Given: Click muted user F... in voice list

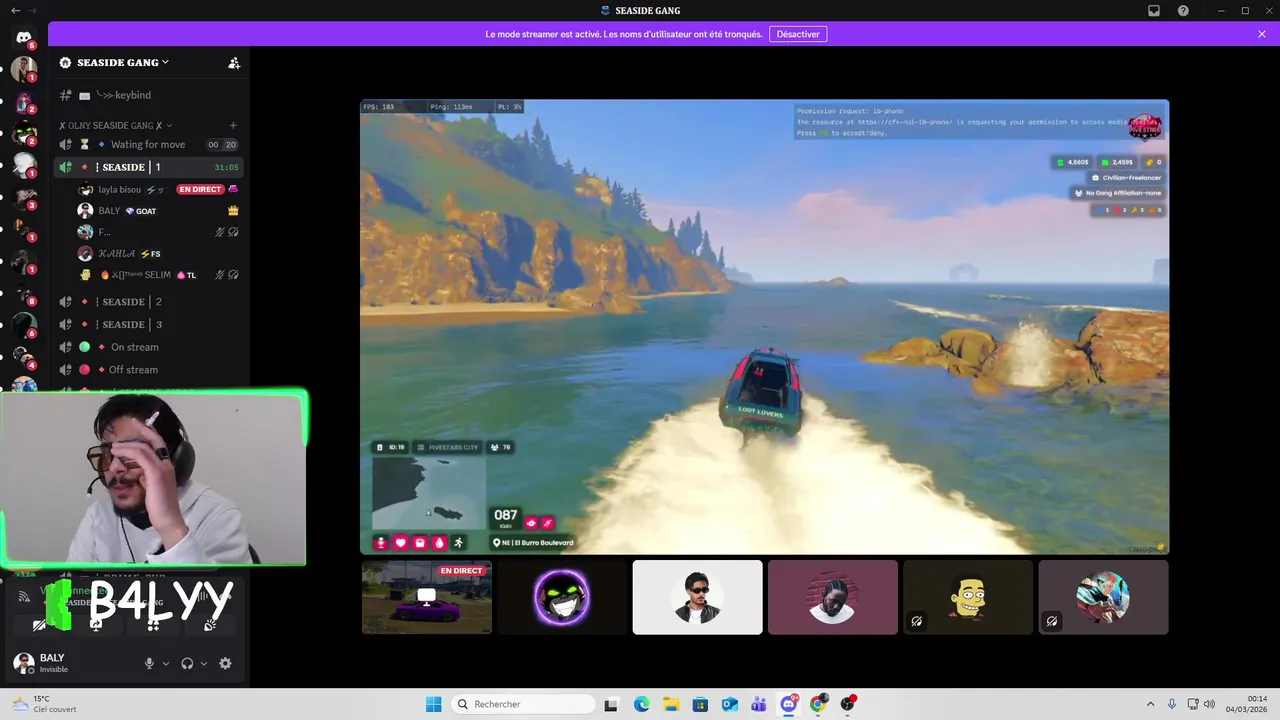Looking at the screenshot, I should [x=159, y=232].
